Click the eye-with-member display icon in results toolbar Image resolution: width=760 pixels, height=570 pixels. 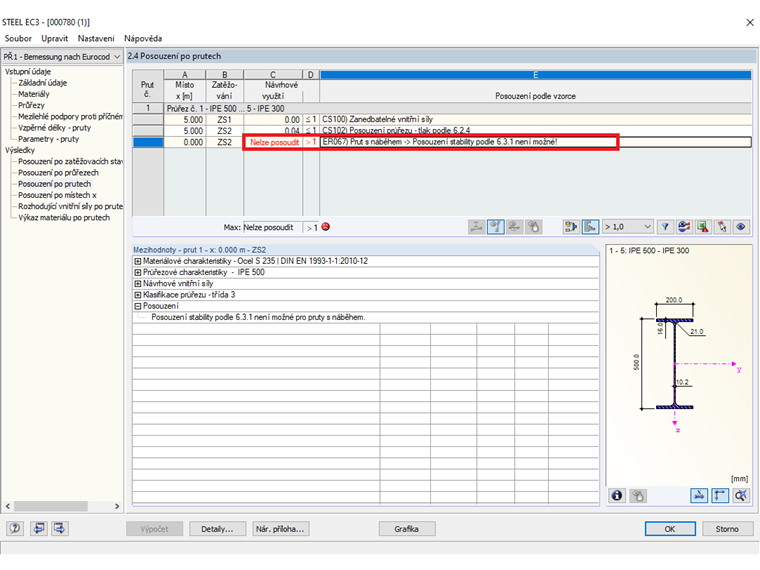coord(514,227)
